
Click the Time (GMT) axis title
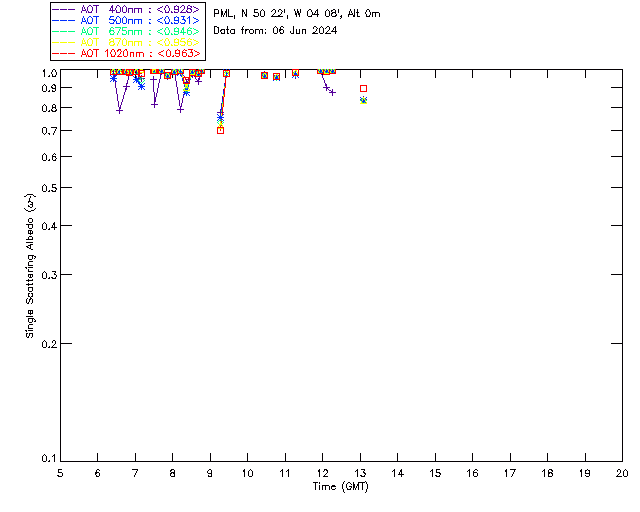point(340,487)
